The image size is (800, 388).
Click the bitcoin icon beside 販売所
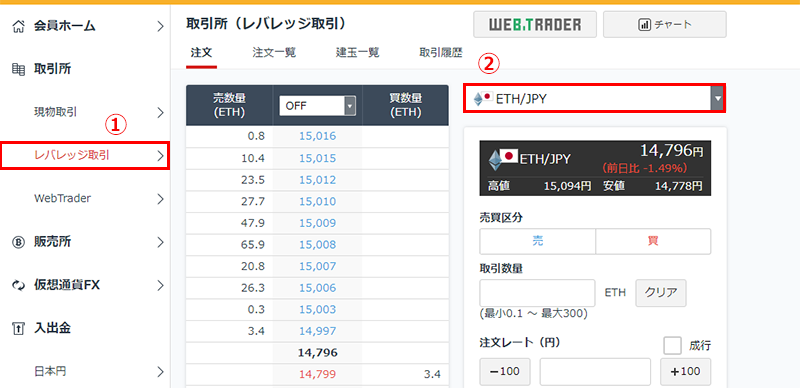pyautogui.click(x=18, y=242)
